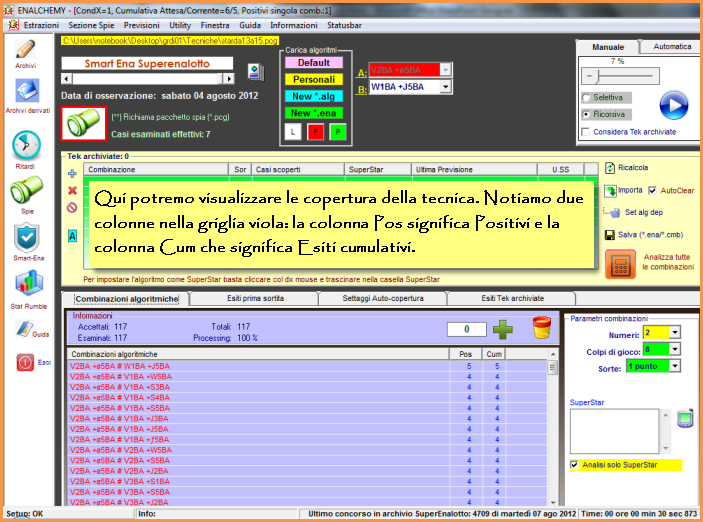The width and height of the screenshot is (703, 522).
Task: Open the Spie flashlight sidebar icon
Action: tap(26, 190)
